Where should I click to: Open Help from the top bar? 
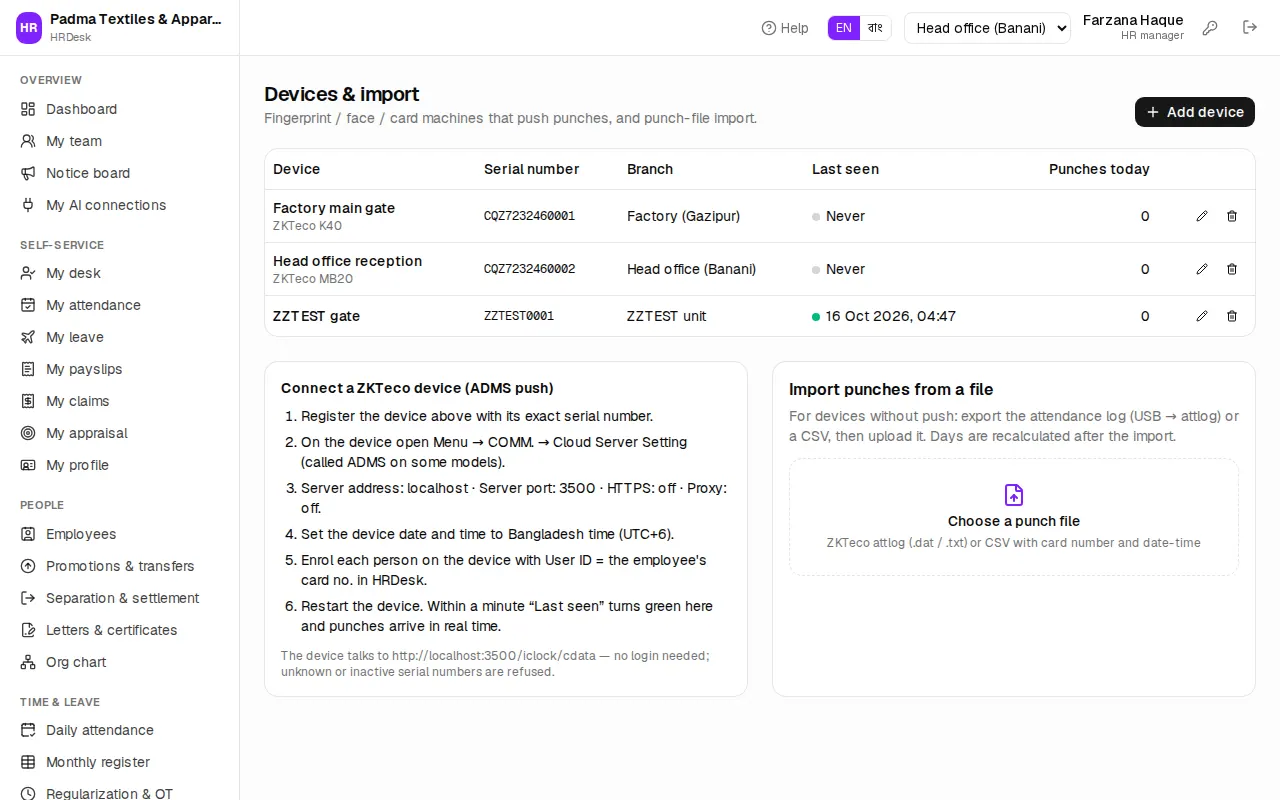coord(785,28)
